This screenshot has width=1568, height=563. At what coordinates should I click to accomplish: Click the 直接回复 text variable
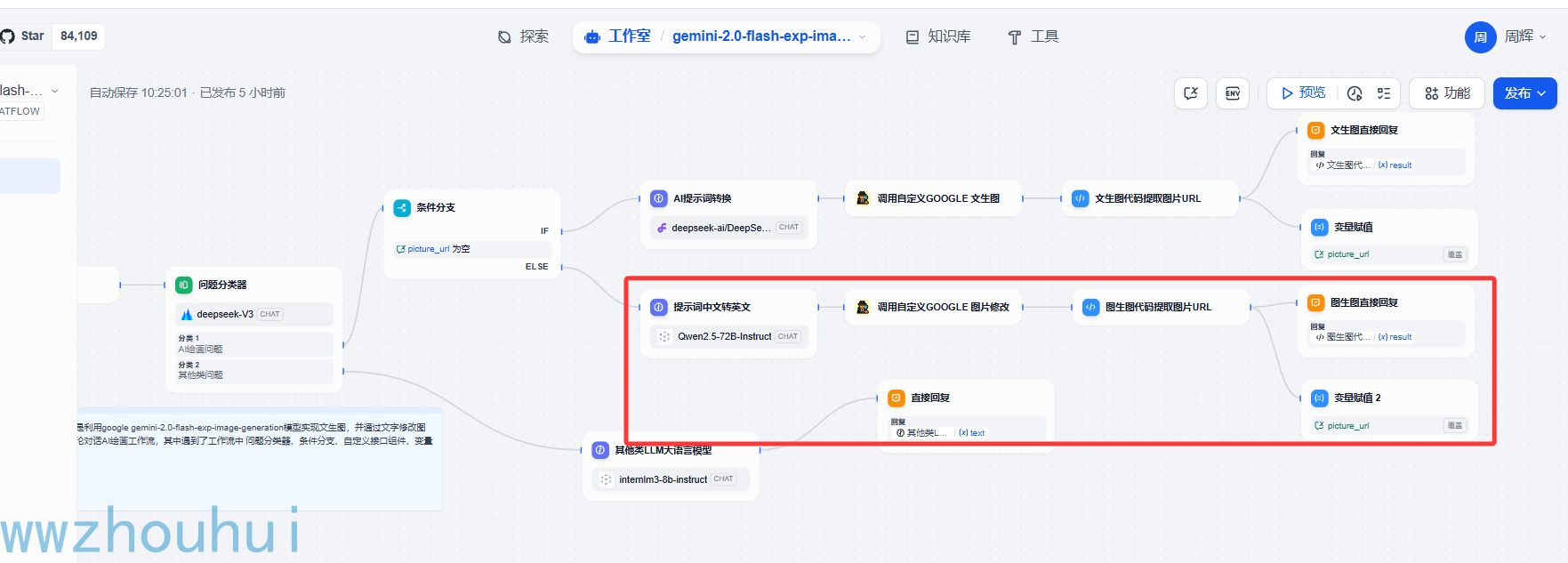point(972,433)
